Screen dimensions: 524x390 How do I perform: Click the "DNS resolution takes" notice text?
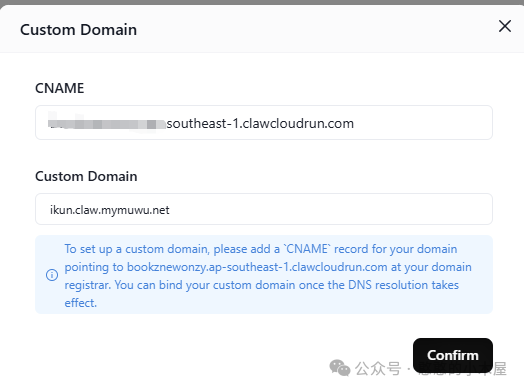(404, 285)
